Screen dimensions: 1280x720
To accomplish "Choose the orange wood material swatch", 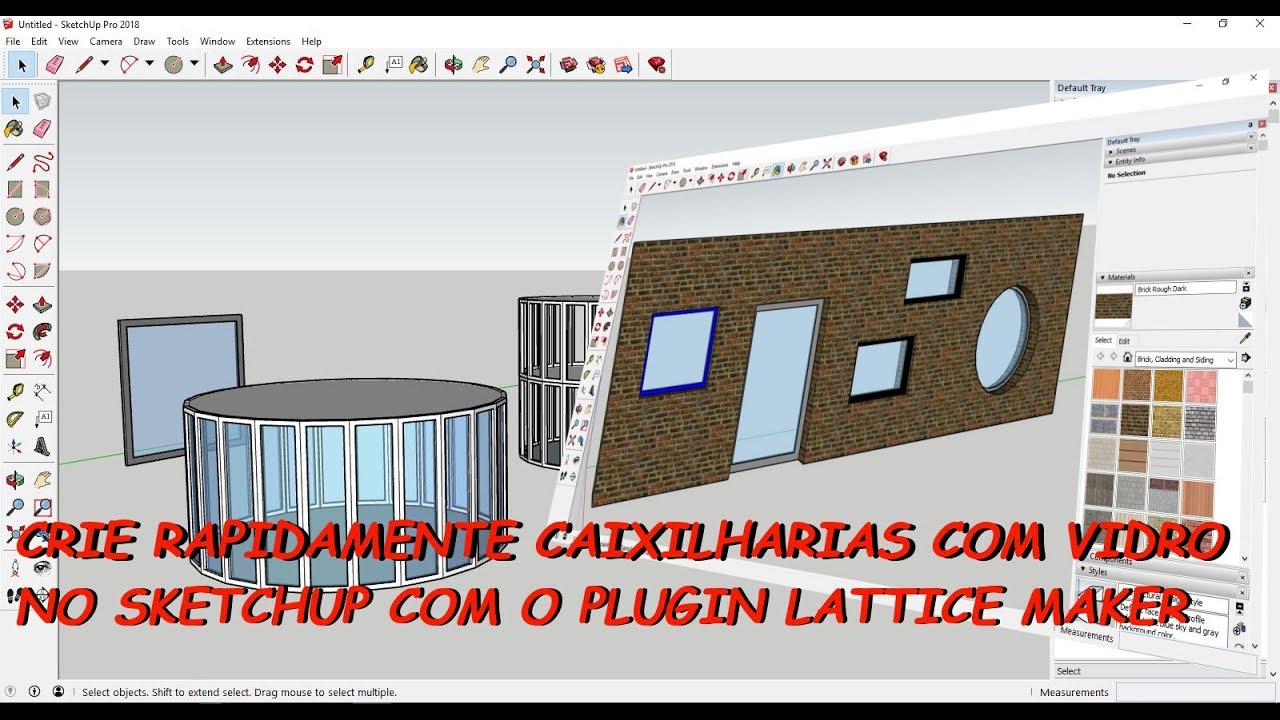I will [x=1106, y=385].
